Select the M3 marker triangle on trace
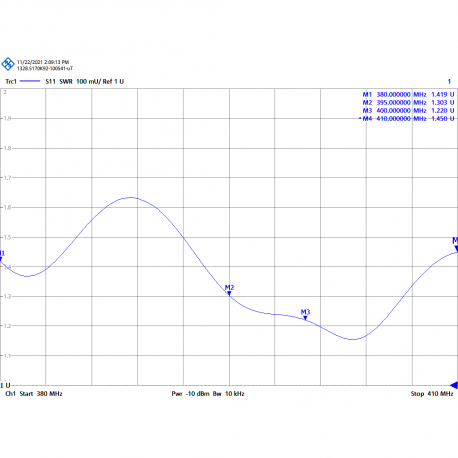This screenshot has width=458, height=458. [x=305, y=318]
